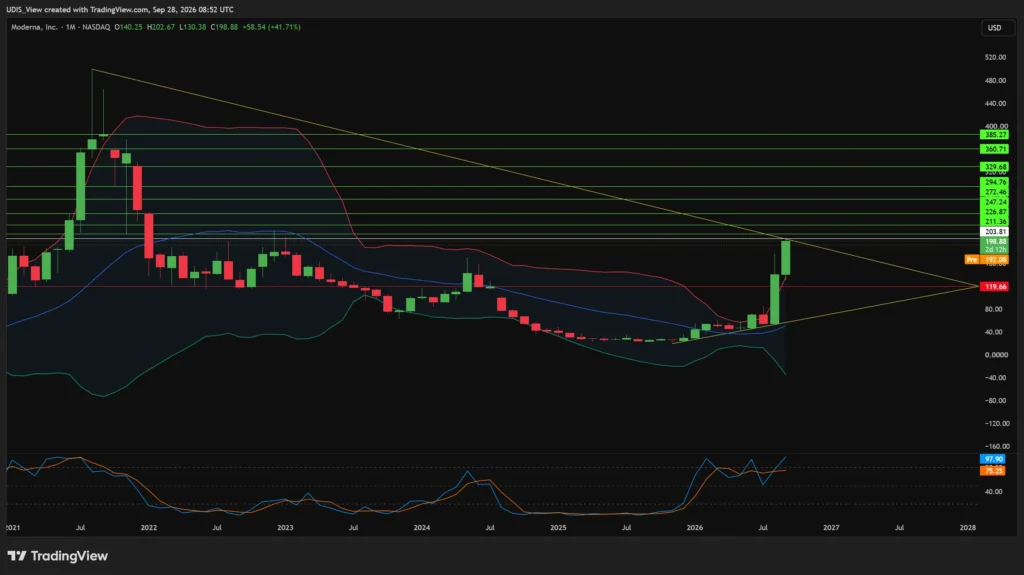Click the -40.00 price scale value
This screenshot has height=575, width=1024.
[995, 378]
